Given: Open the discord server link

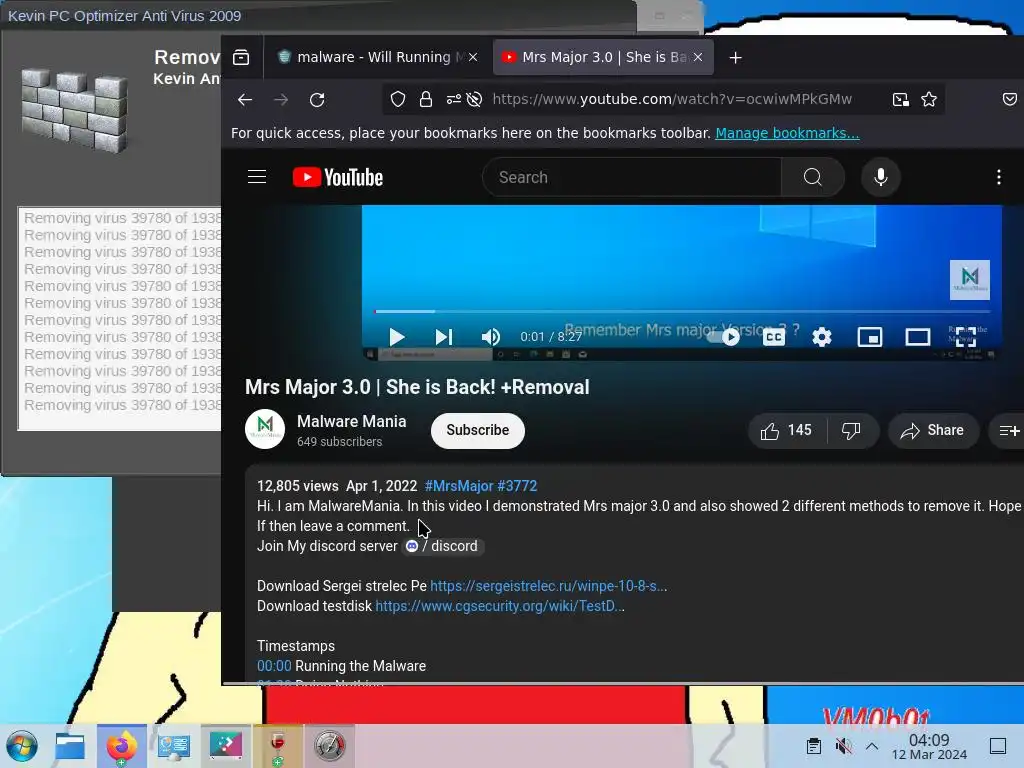Looking at the screenshot, I should (x=443, y=546).
